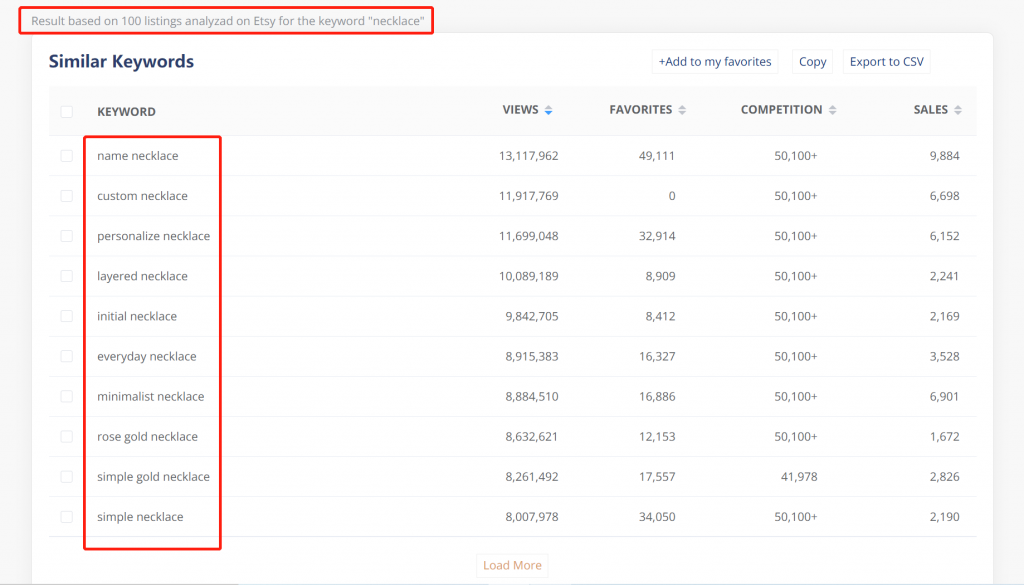
Task: Select the everyday necklace keyword text
Action: tap(146, 356)
